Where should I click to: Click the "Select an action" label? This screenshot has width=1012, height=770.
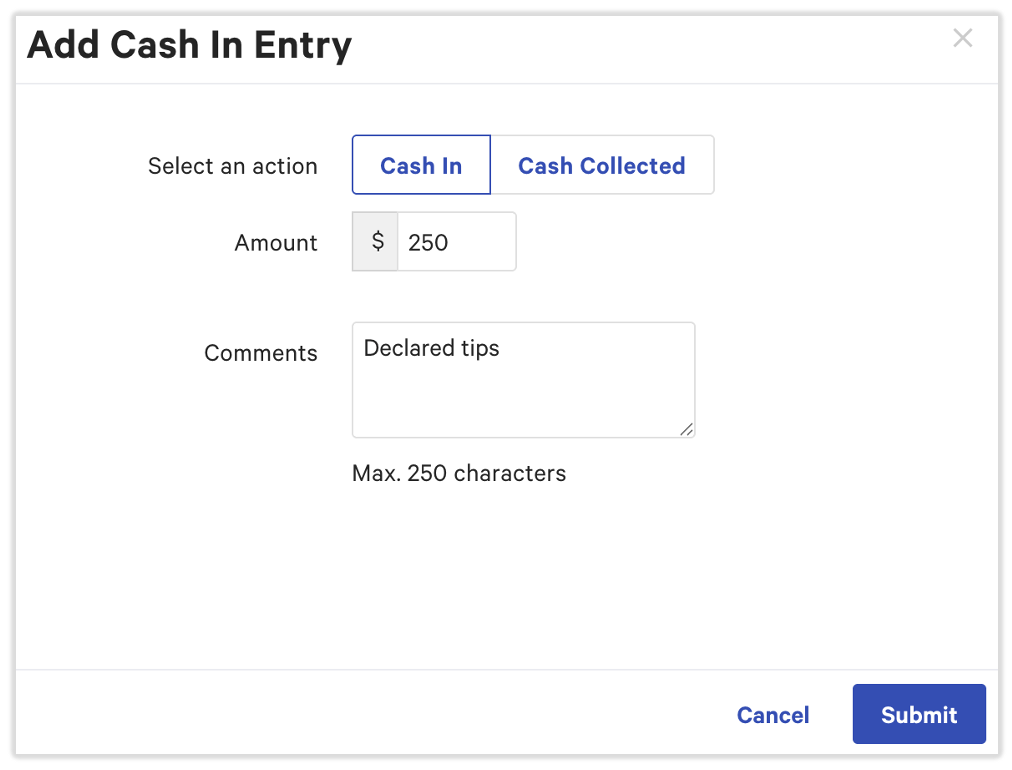click(232, 166)
